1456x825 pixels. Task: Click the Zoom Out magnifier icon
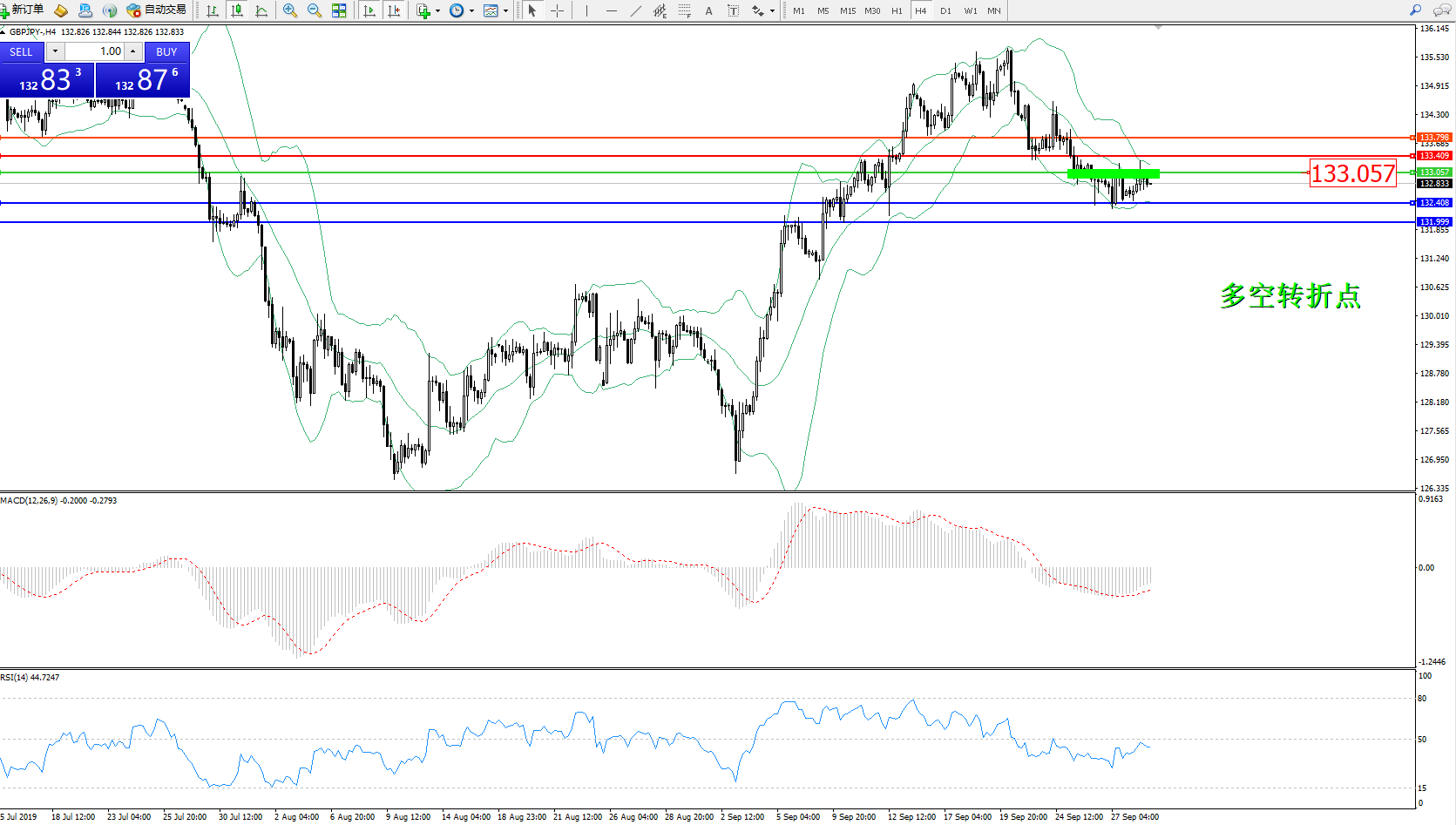(315, 10)
